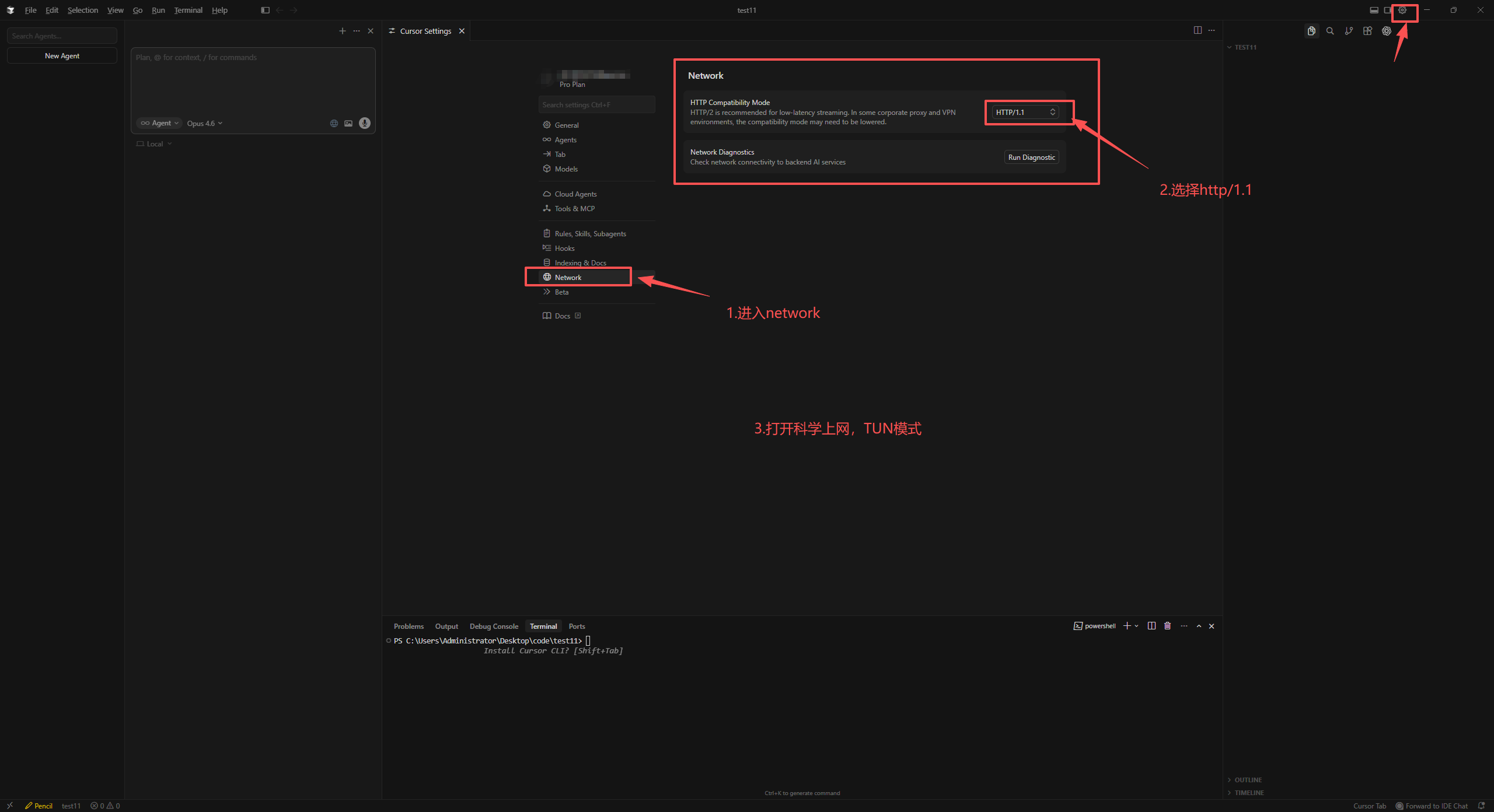Open Tools & MCP settings section

point(596,208)
